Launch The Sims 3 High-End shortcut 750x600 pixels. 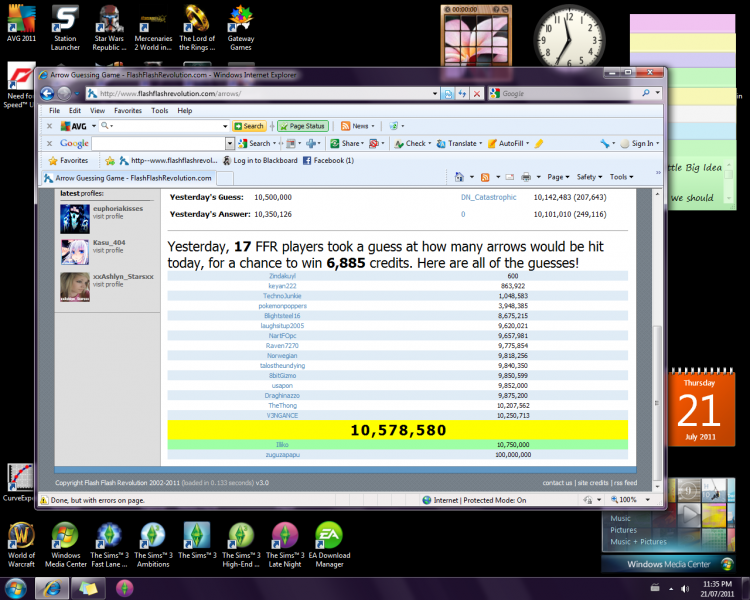[x=241, y=544]
